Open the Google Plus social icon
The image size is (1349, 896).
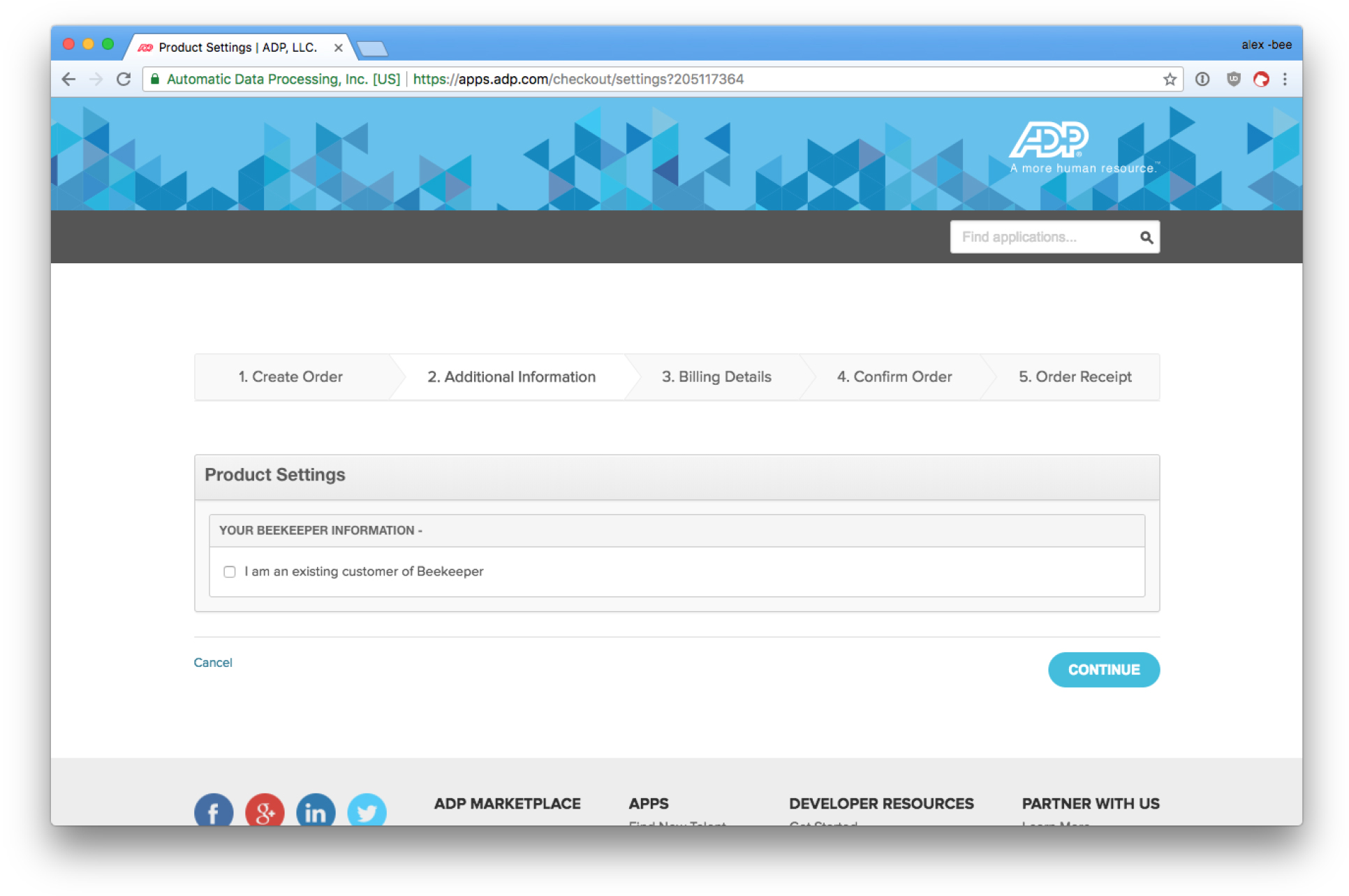265,811
